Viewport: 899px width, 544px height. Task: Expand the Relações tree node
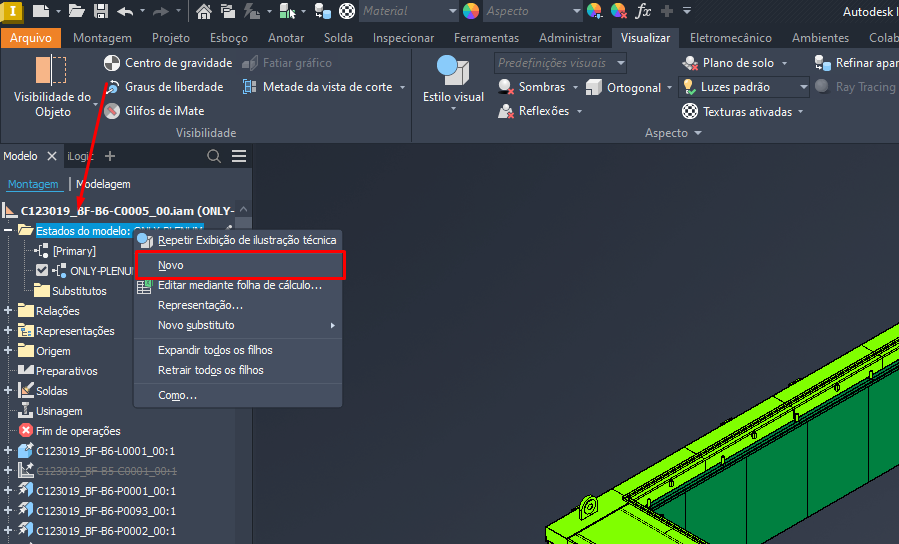click(8, 311)
